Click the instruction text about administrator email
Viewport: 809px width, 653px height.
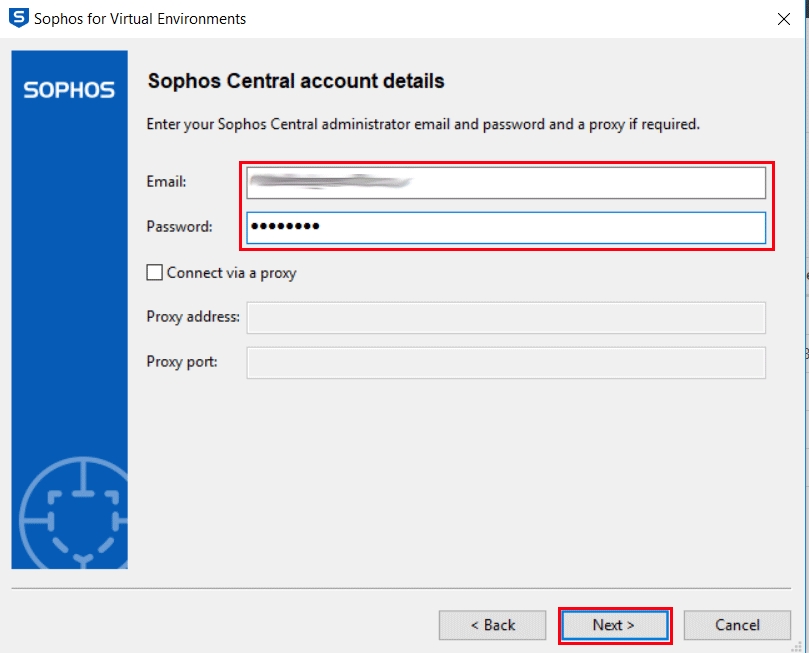point(423,124)
